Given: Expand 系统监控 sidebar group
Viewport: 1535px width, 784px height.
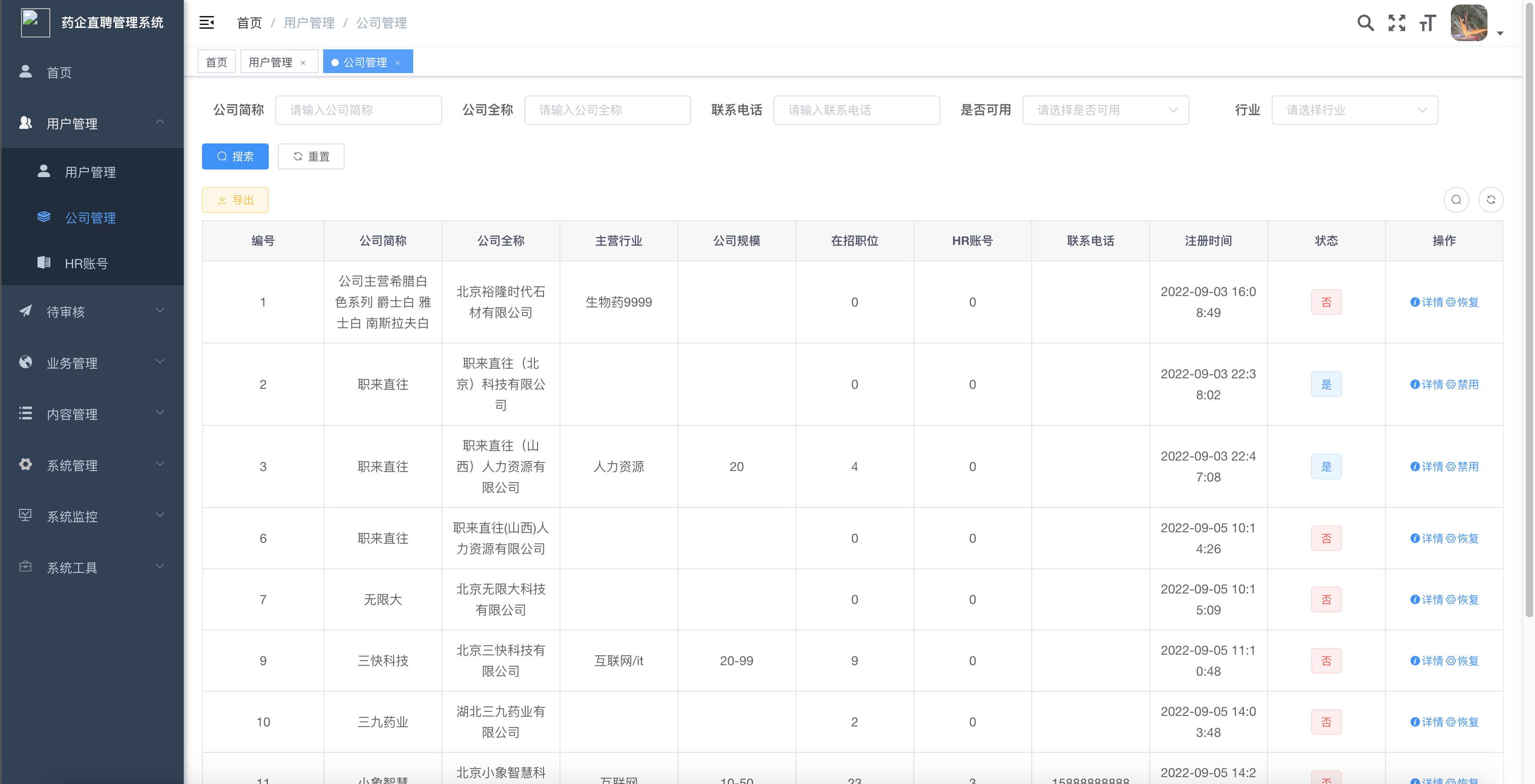Looking at the screenshot, I should point(92,516).
